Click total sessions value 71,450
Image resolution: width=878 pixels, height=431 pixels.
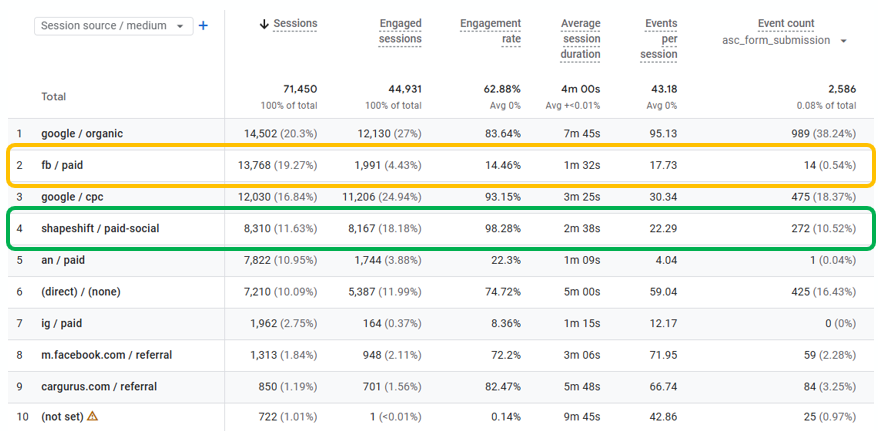pos(300,89)
